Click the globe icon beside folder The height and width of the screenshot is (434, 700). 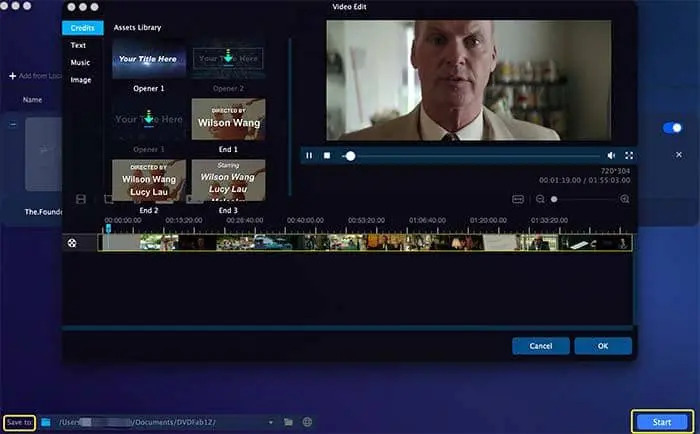(307, 422)
